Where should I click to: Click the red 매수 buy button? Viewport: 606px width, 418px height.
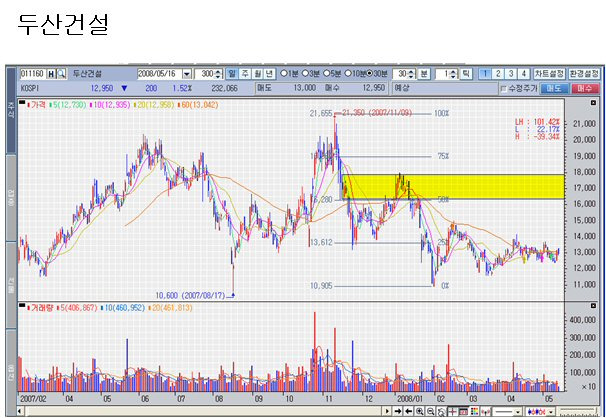(585, 88)
